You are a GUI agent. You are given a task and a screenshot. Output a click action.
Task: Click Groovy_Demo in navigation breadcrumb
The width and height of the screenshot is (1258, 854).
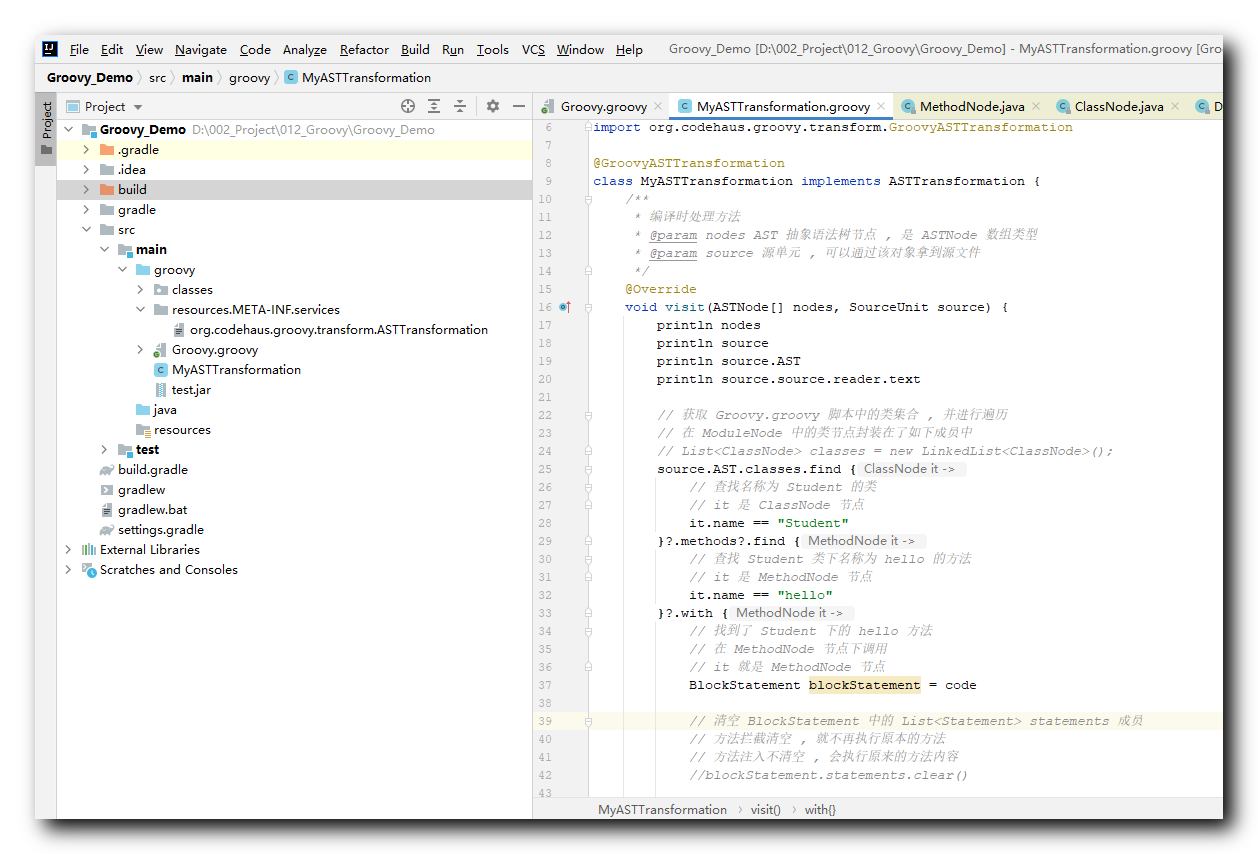[x=90, y=77]
